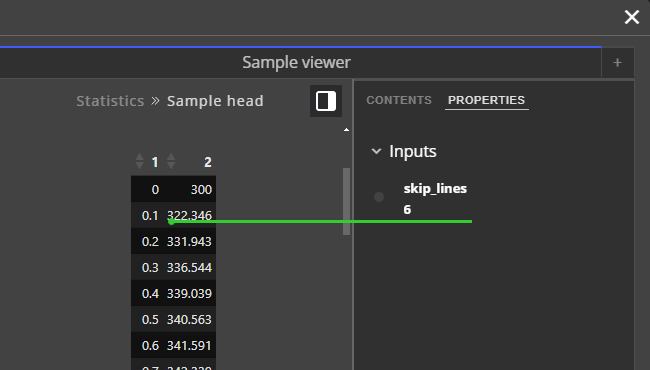Click the Inputs section heading
Viewport: 650px width, 370px height.
412,151
